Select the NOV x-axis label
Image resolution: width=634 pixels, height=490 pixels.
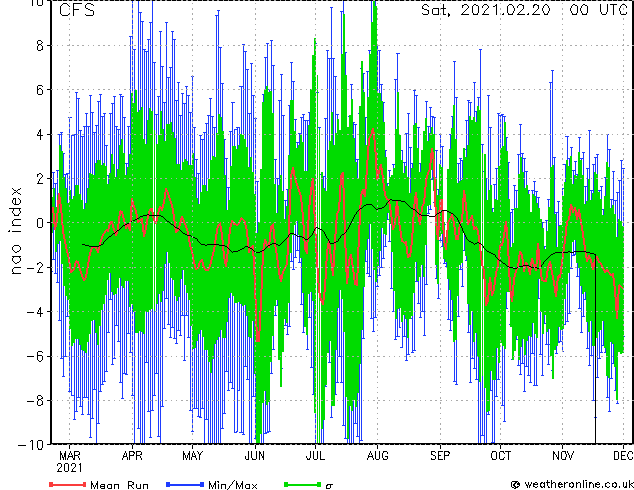point(563,456)
